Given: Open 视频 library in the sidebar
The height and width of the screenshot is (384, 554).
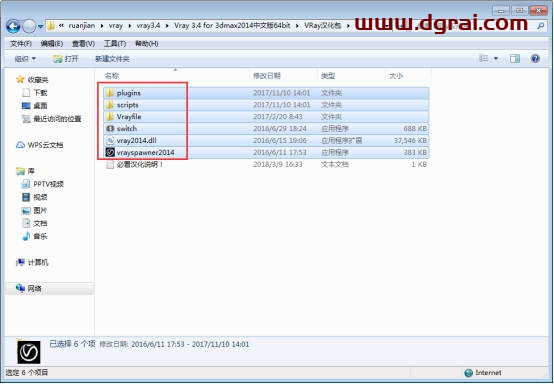Looking at the screenshot, I should click(x=40, y=197).
